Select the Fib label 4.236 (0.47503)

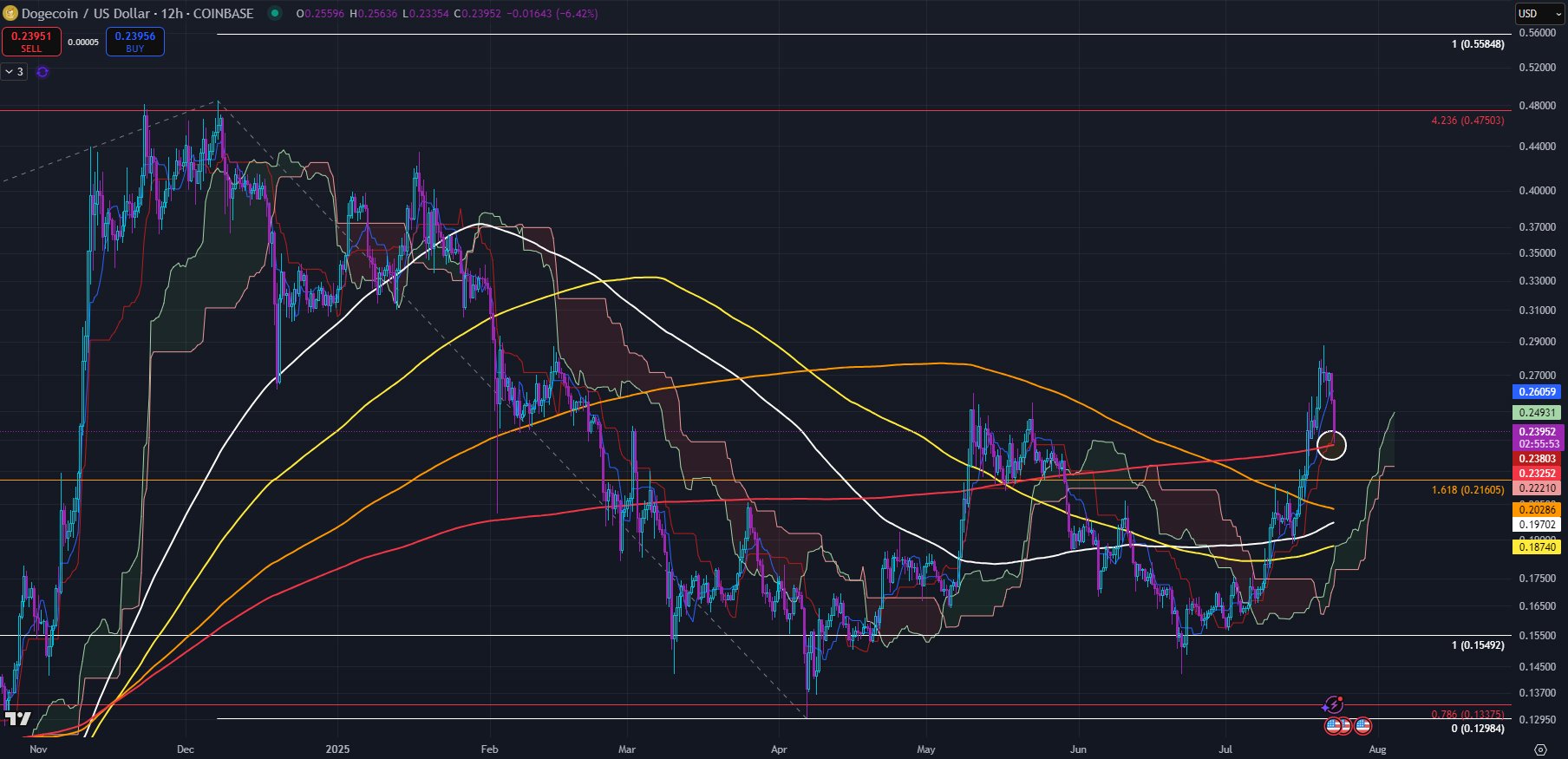pos(1467,121)
